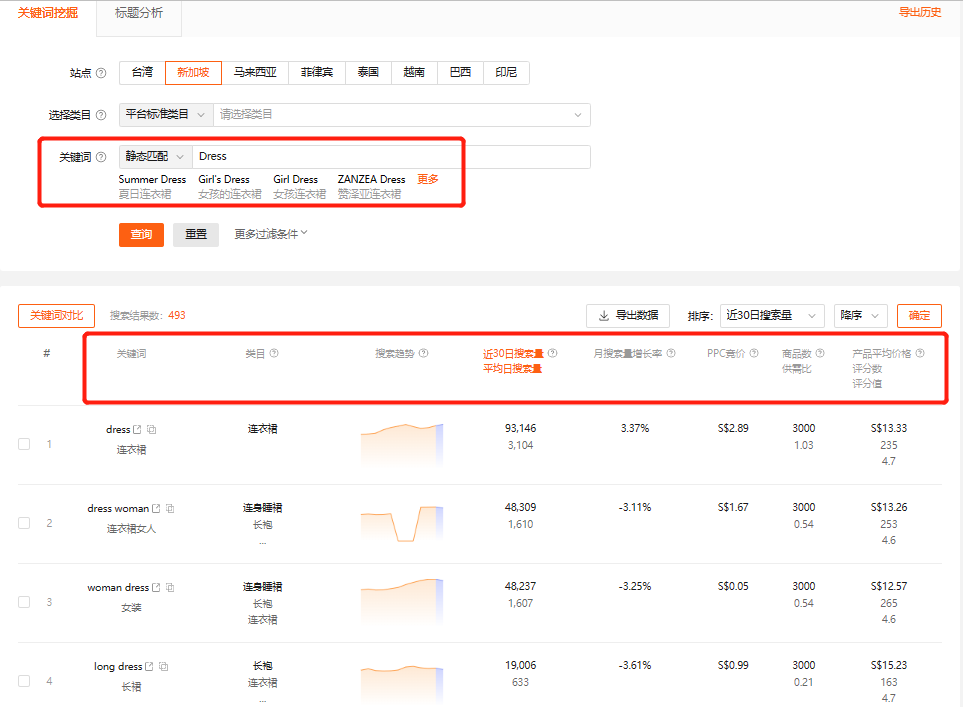Open the 降序 order dropdown
The height and width of the screenshot is (707, 963).
pyautogui.click(x=860, y=316)
